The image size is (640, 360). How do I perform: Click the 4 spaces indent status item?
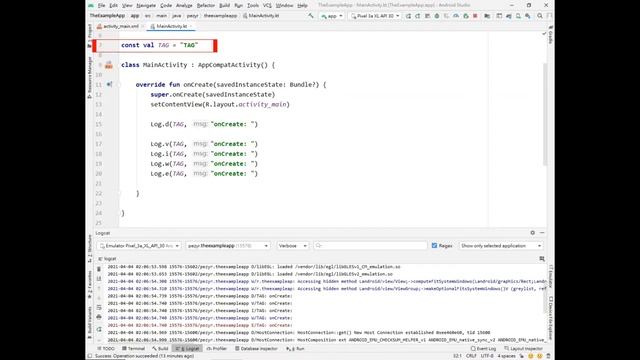click(507, 356)
